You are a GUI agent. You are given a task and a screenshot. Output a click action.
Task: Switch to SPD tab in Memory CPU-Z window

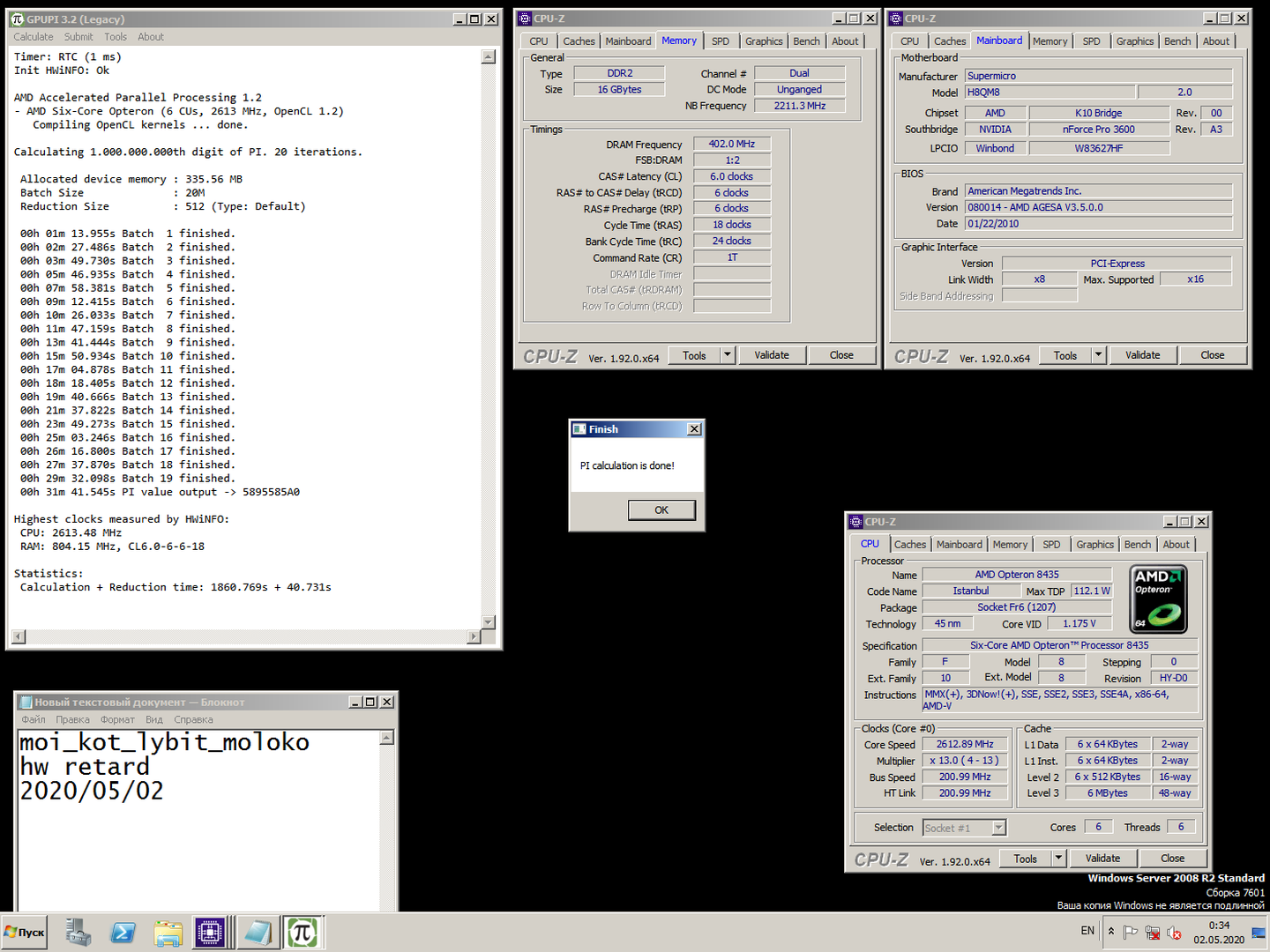721,41
